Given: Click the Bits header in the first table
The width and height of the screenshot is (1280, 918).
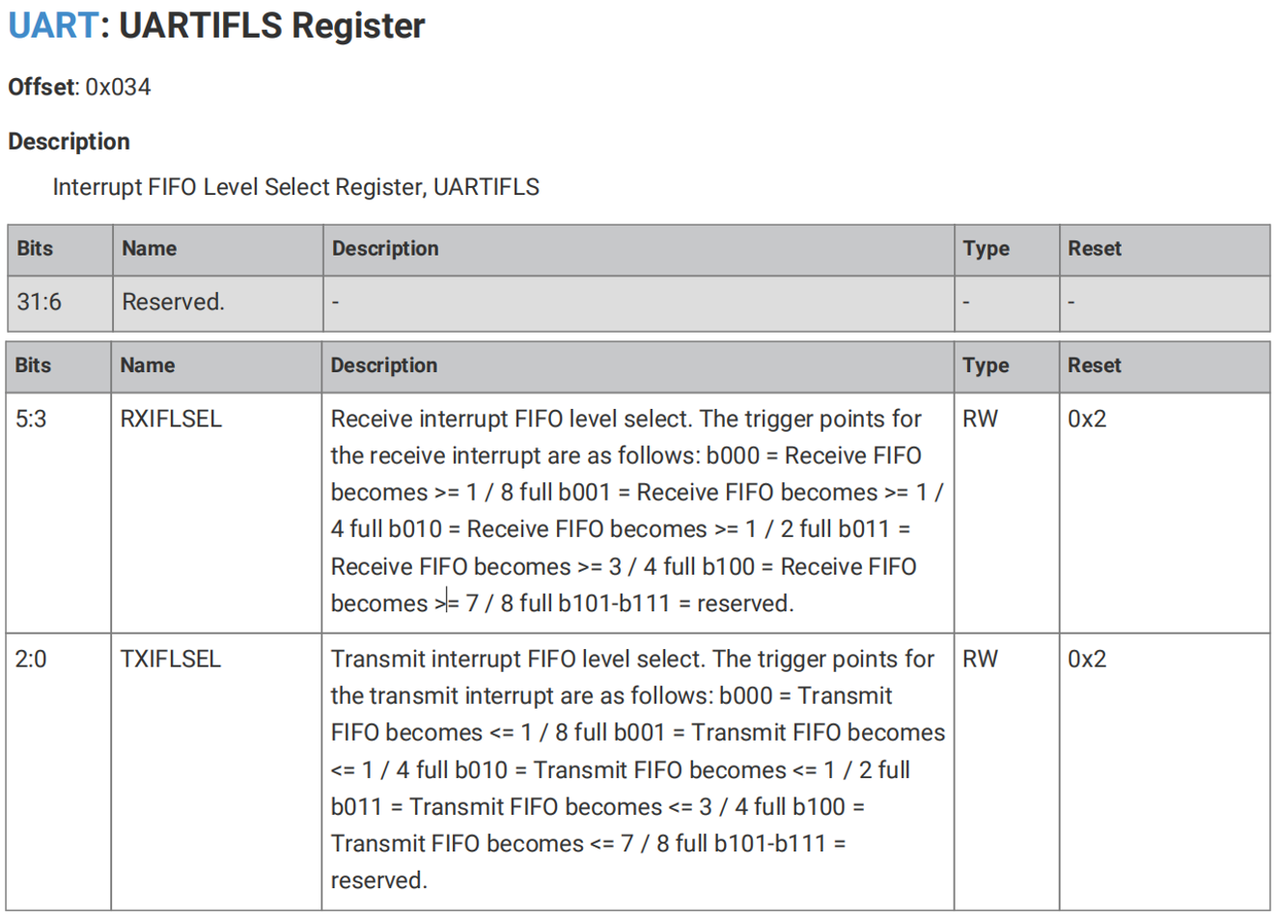Looking at the screenshot, I should coord(35,248).
